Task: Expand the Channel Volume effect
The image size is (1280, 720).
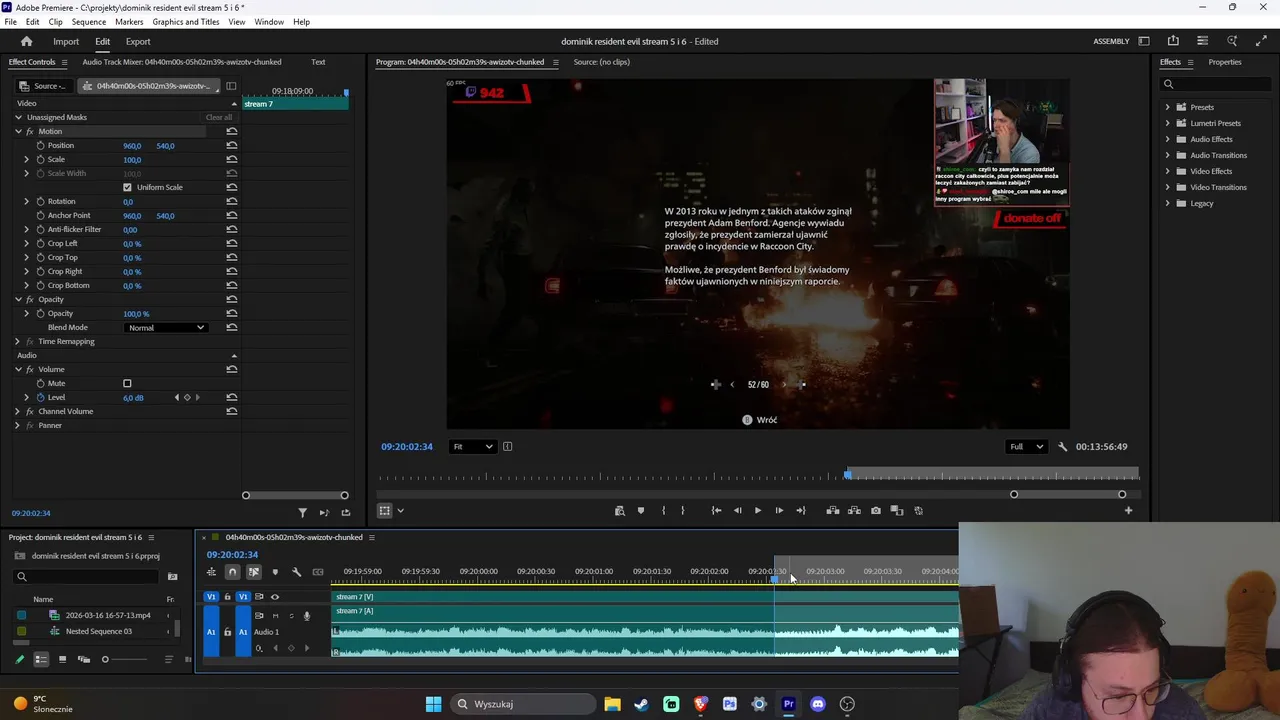Action: pos(18,412)
